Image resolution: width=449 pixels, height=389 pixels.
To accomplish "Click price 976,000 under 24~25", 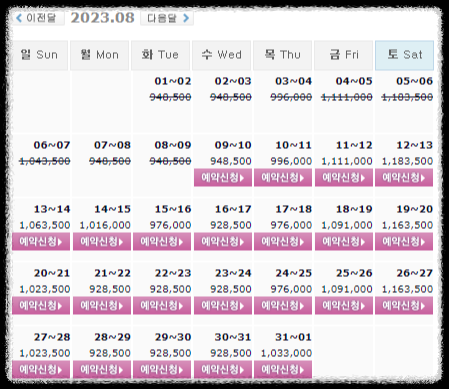I will pos(291,289).
